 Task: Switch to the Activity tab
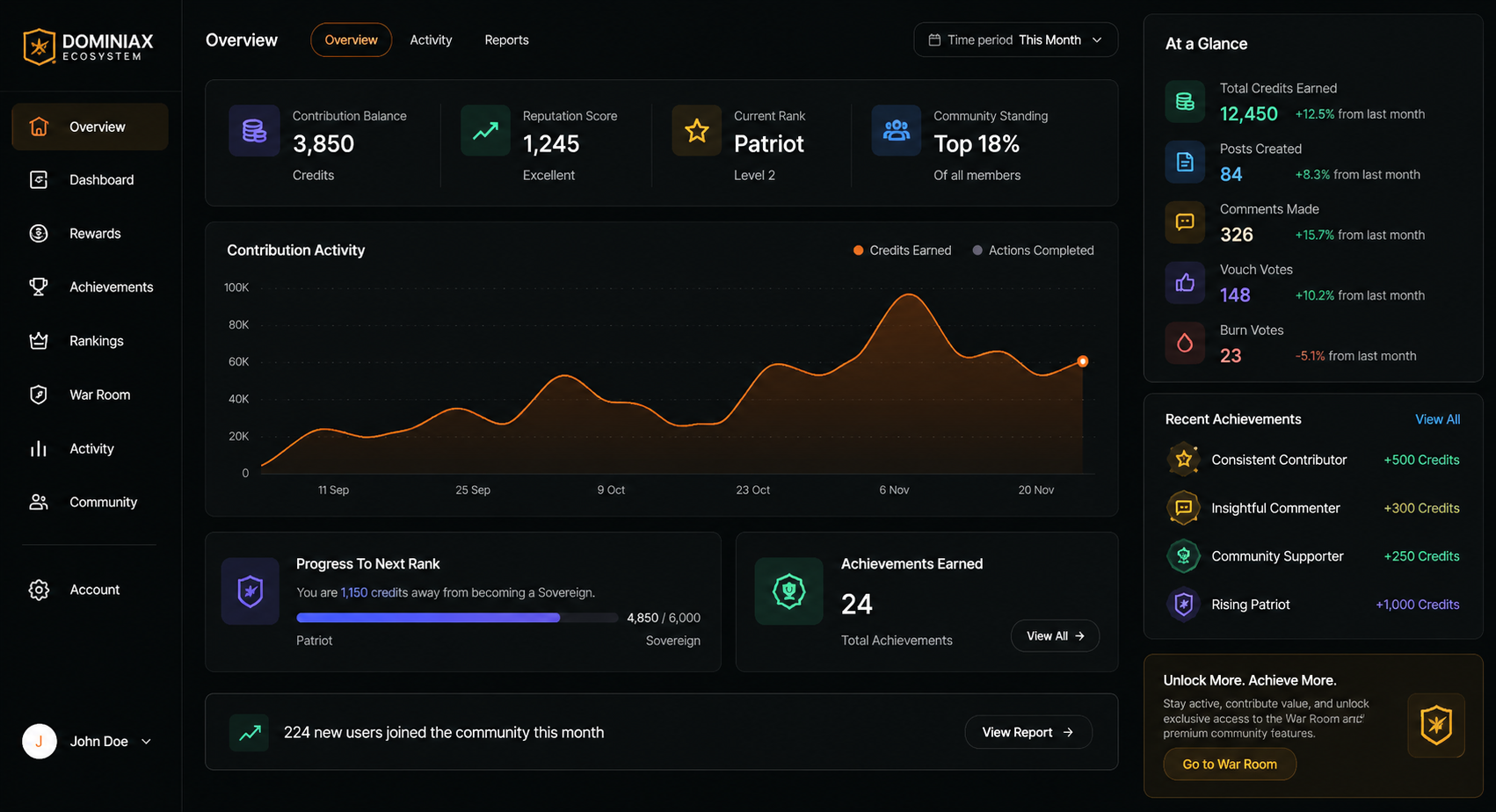[431, 40]
